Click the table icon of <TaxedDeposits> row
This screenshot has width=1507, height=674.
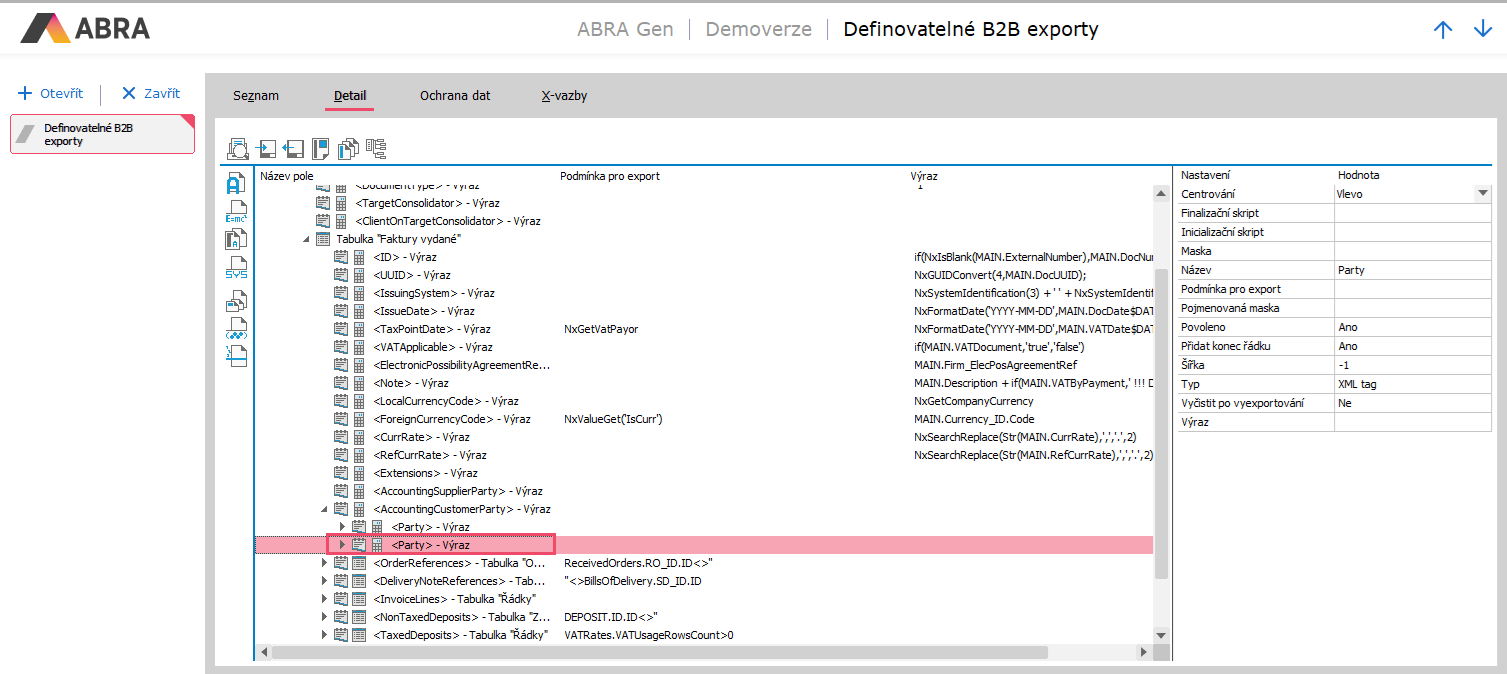coord(359,635)
